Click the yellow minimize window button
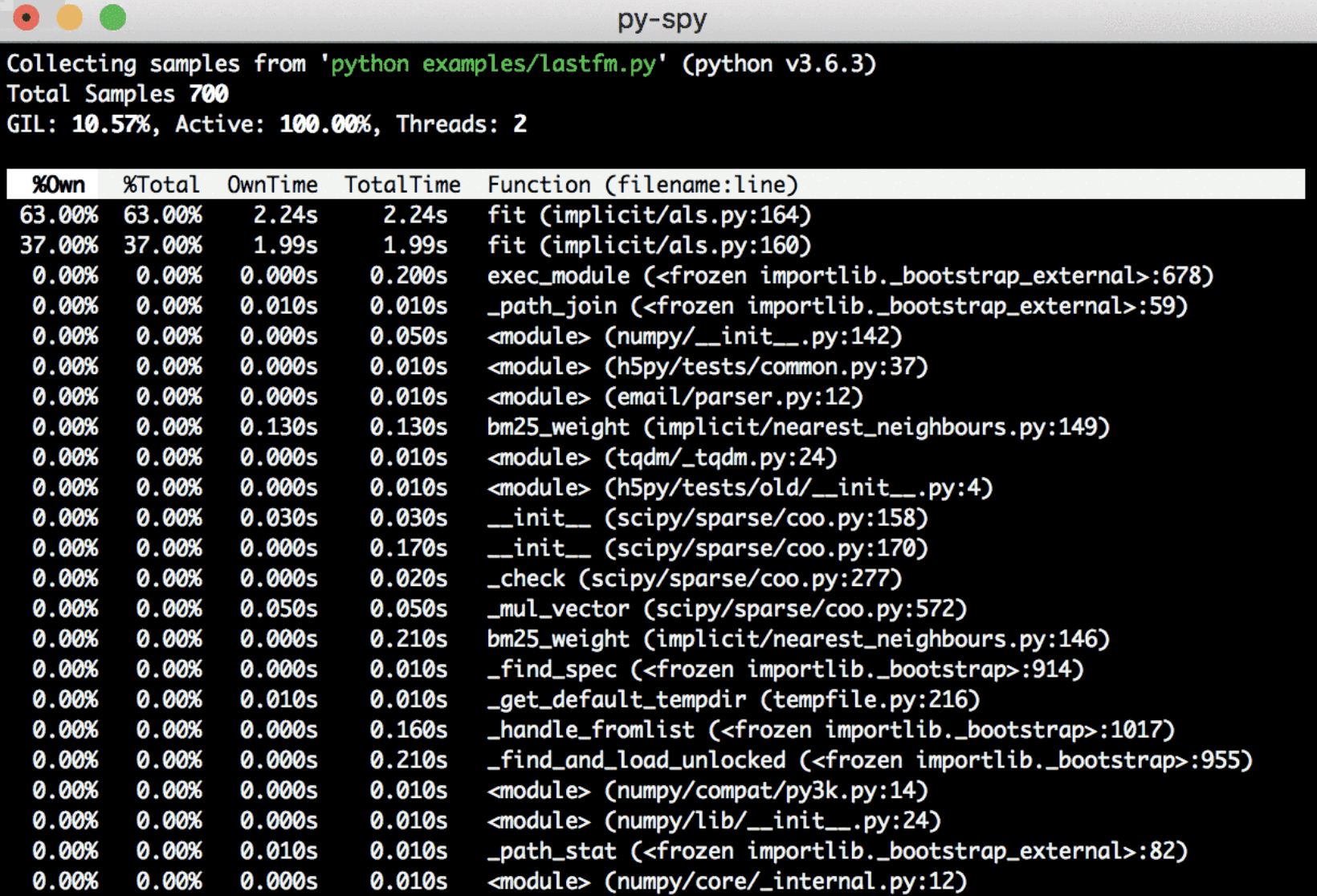The height and width of the screenshot is (896, 1317). click(x=70, y=17)
